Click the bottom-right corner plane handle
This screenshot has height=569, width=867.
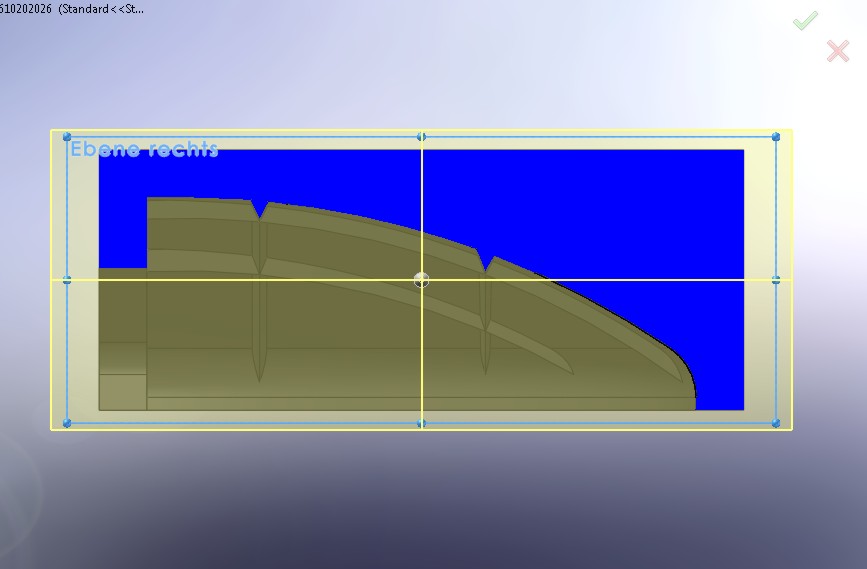coord(776,423)
